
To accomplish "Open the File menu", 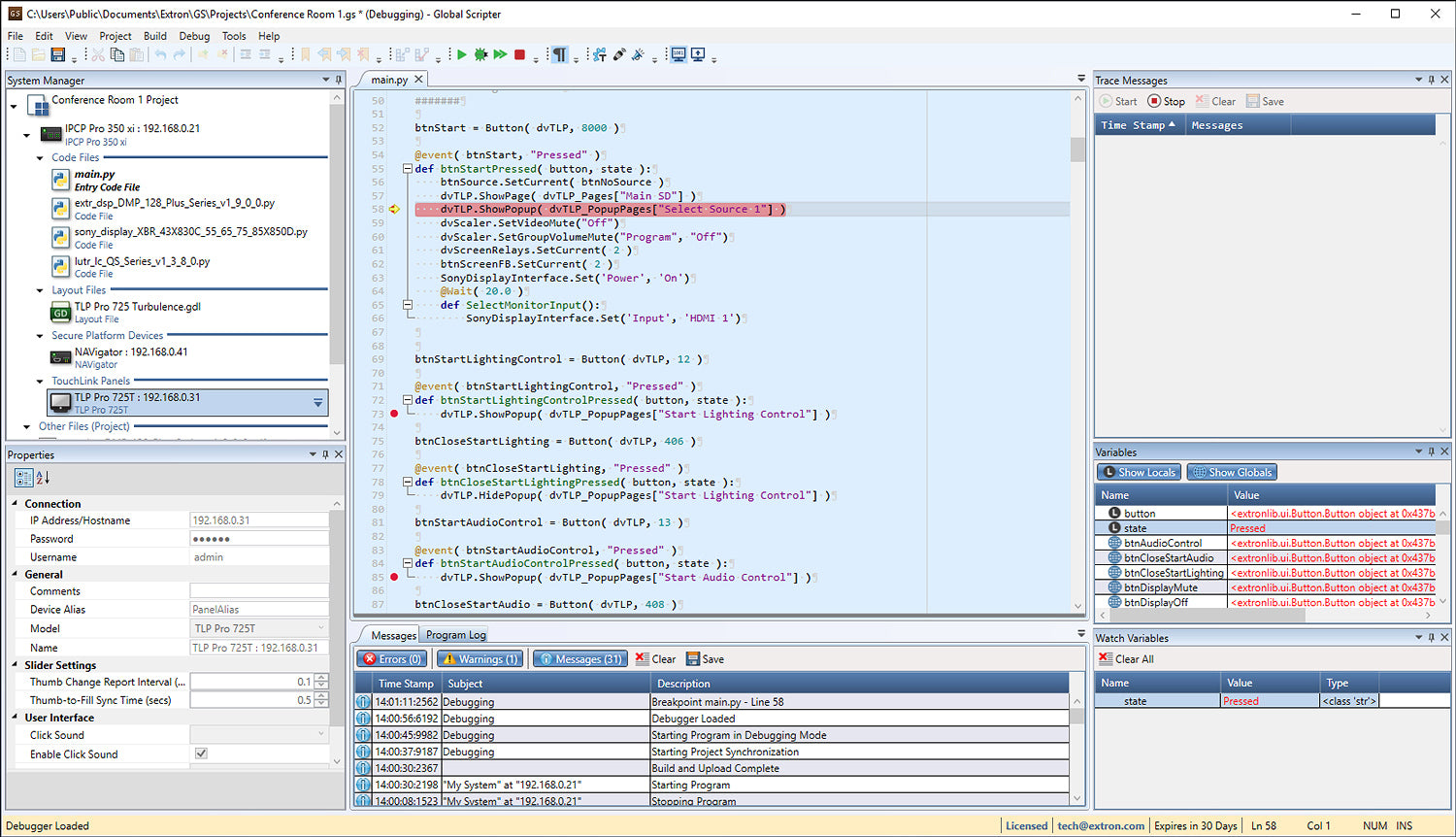I will tap(16, 36).
